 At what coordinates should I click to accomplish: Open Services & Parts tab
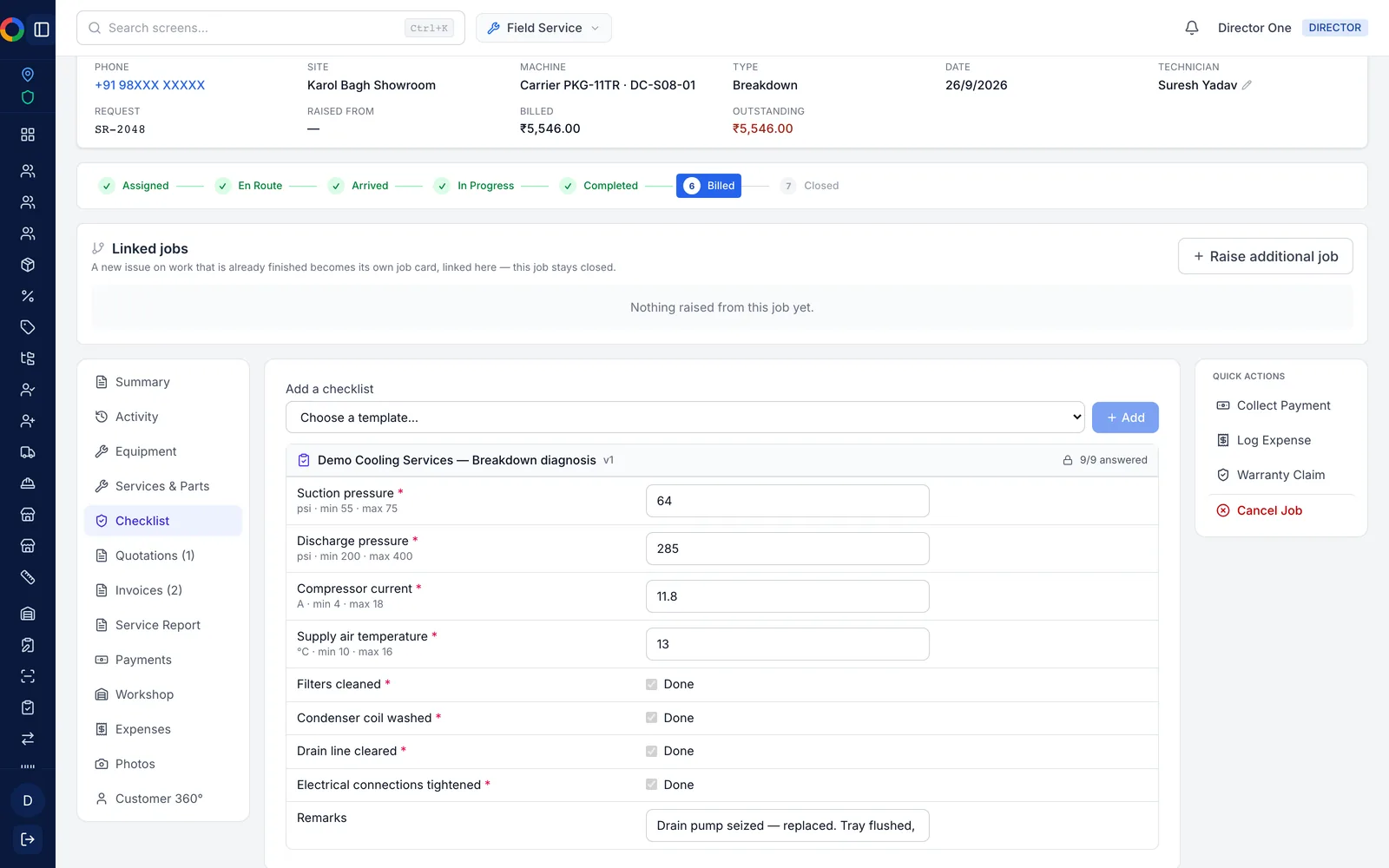tap(163, 486)
